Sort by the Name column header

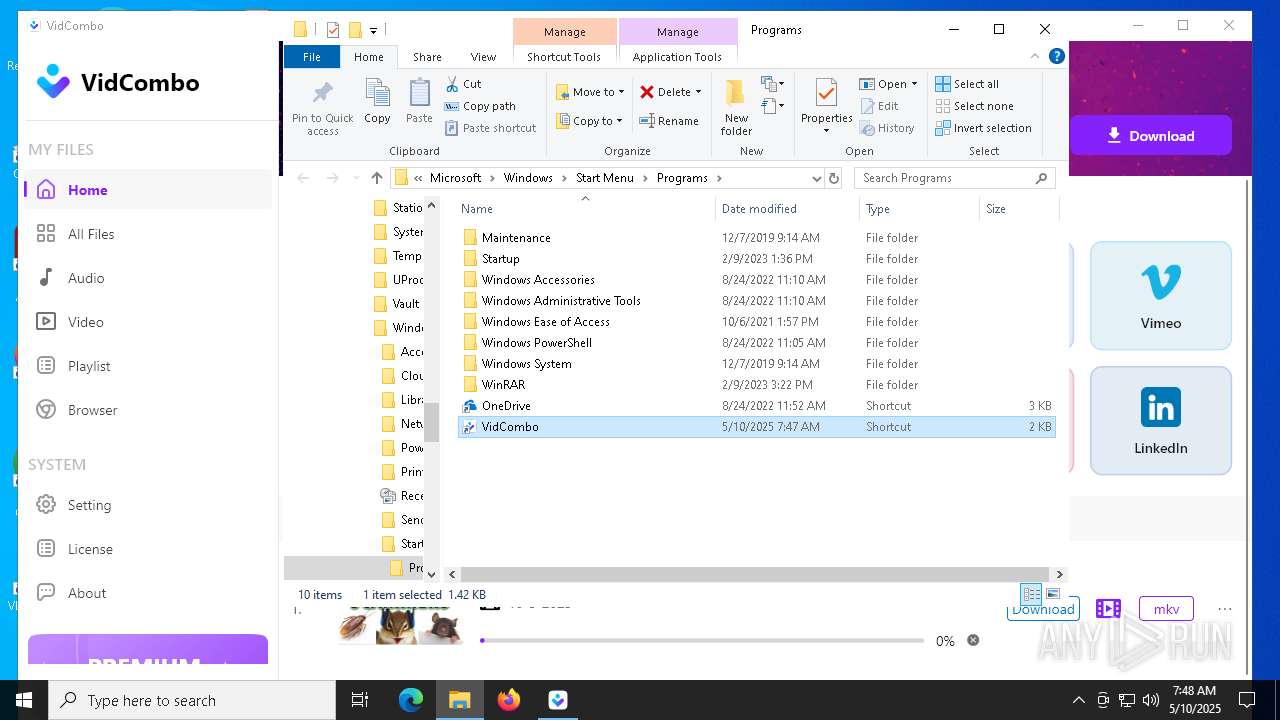coord(586,209)
